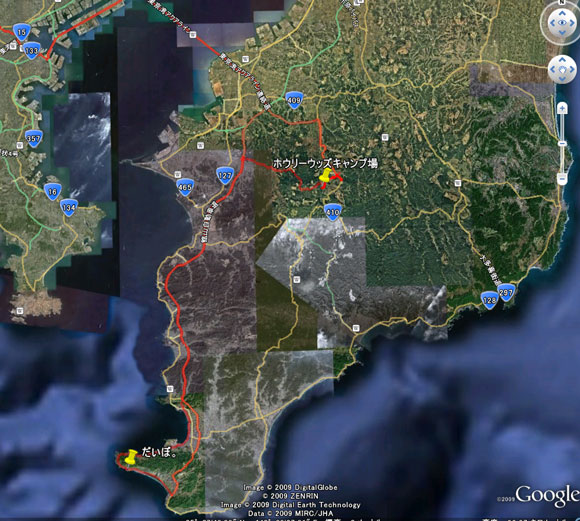Click the eye icon in the look joystick
Viewport: 580px width, 521px height.
click(562, 23)
